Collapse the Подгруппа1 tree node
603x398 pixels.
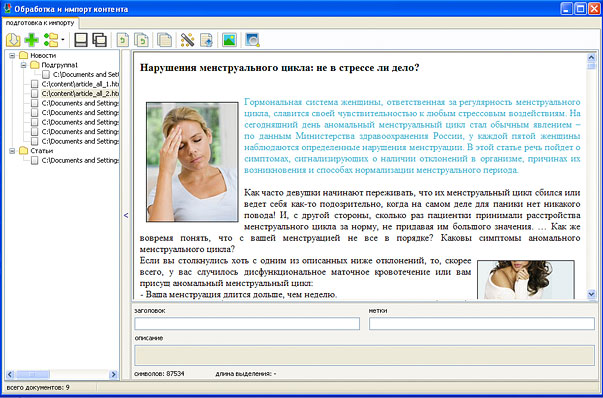click(23, 65)
